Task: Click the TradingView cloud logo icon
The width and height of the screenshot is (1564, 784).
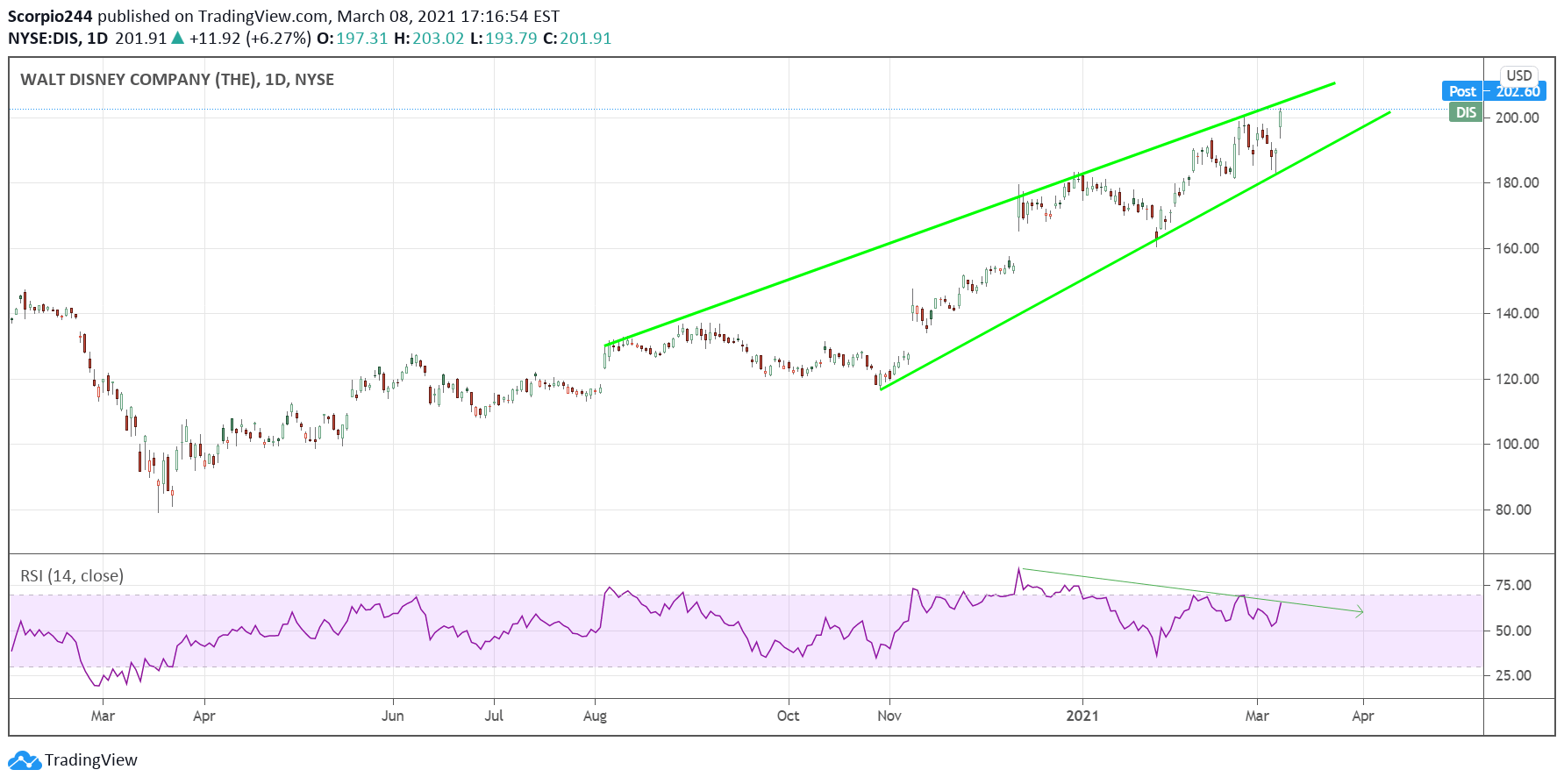Action: pos(25,760)
